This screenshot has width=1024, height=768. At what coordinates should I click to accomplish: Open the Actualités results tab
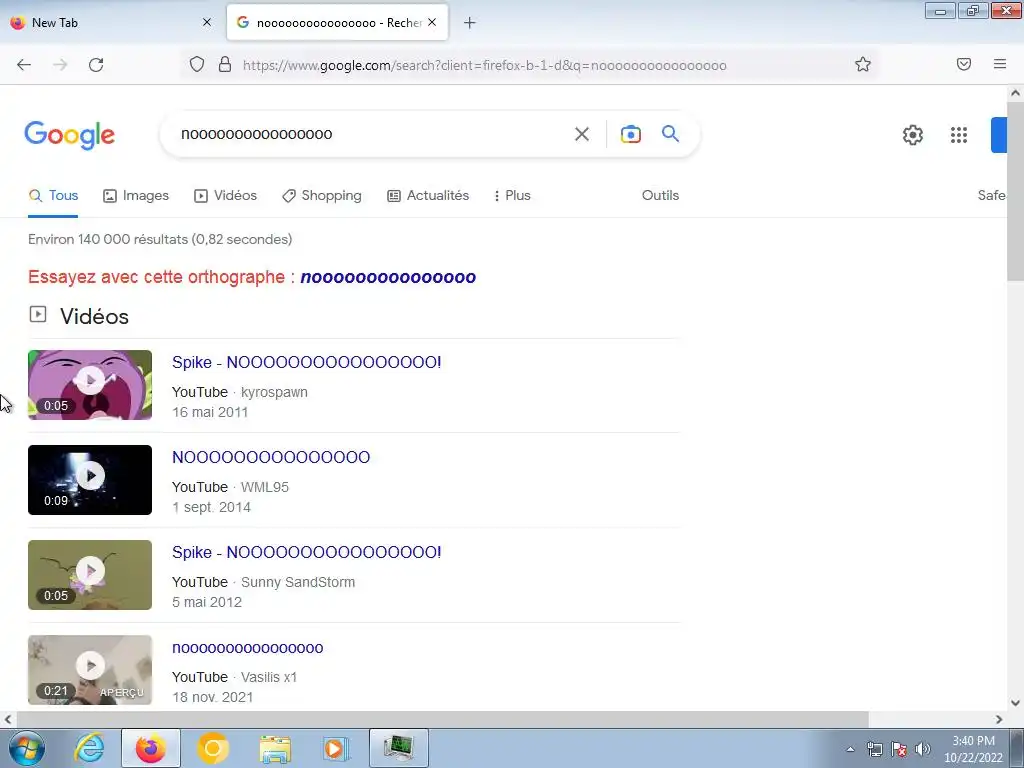pyautogui.click(x=428, y=195)
